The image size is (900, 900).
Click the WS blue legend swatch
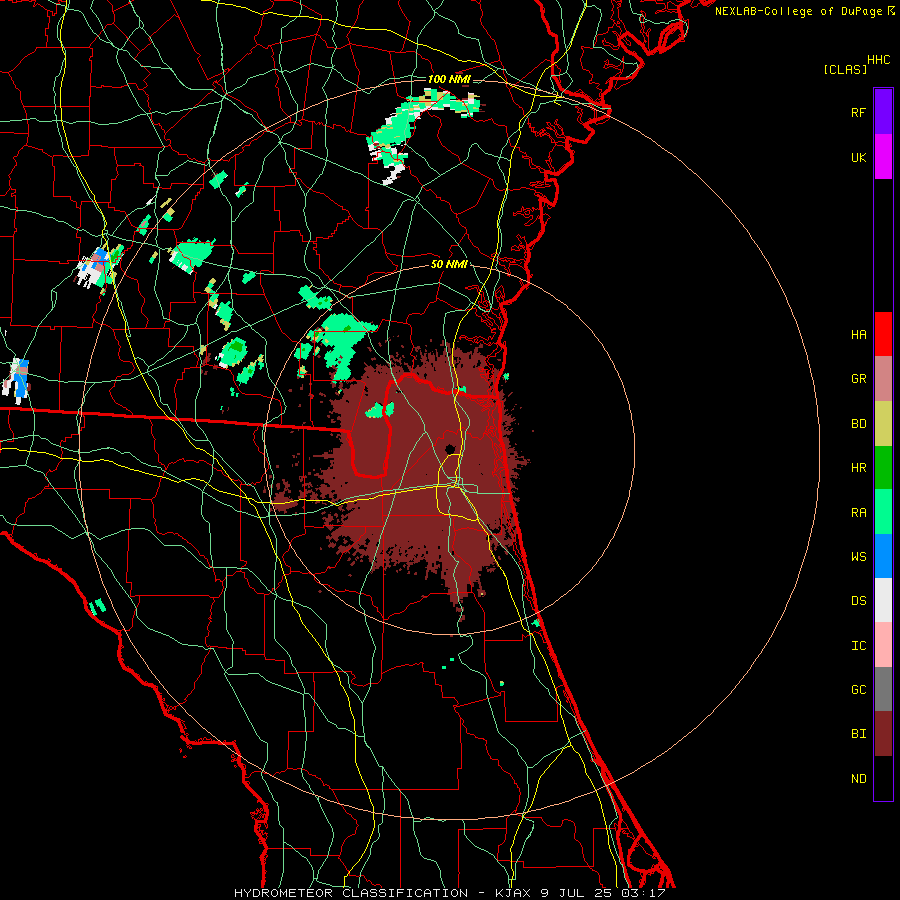[883, 556]
